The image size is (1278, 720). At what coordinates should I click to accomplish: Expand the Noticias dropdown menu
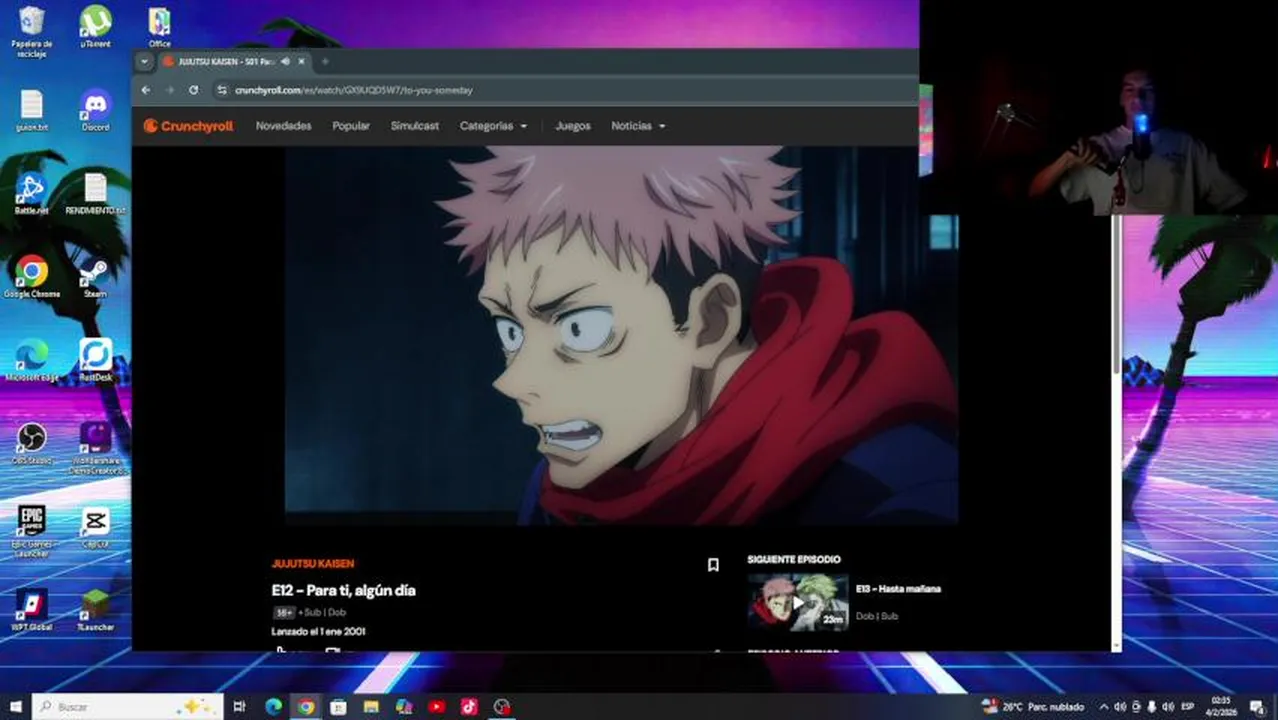pos(638,126)
